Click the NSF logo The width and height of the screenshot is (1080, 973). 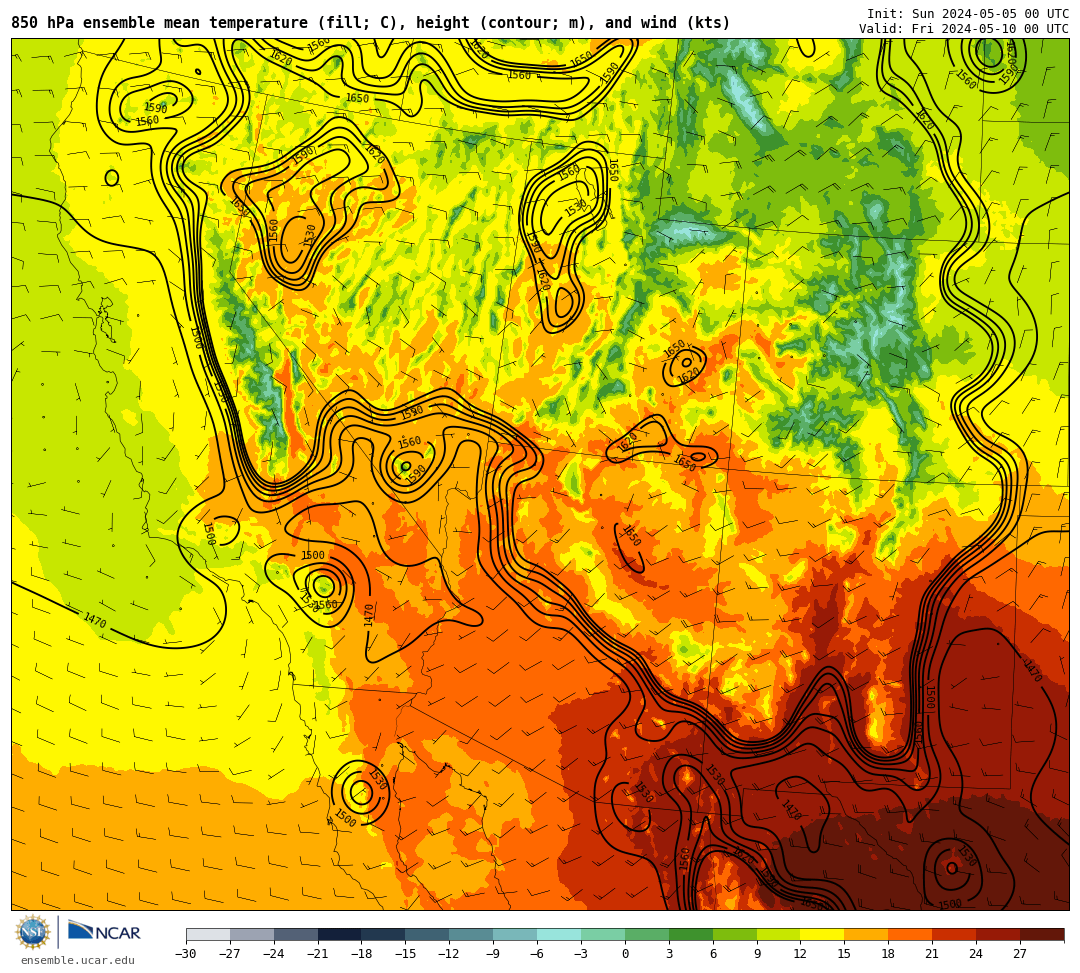[x=33, y=932]
